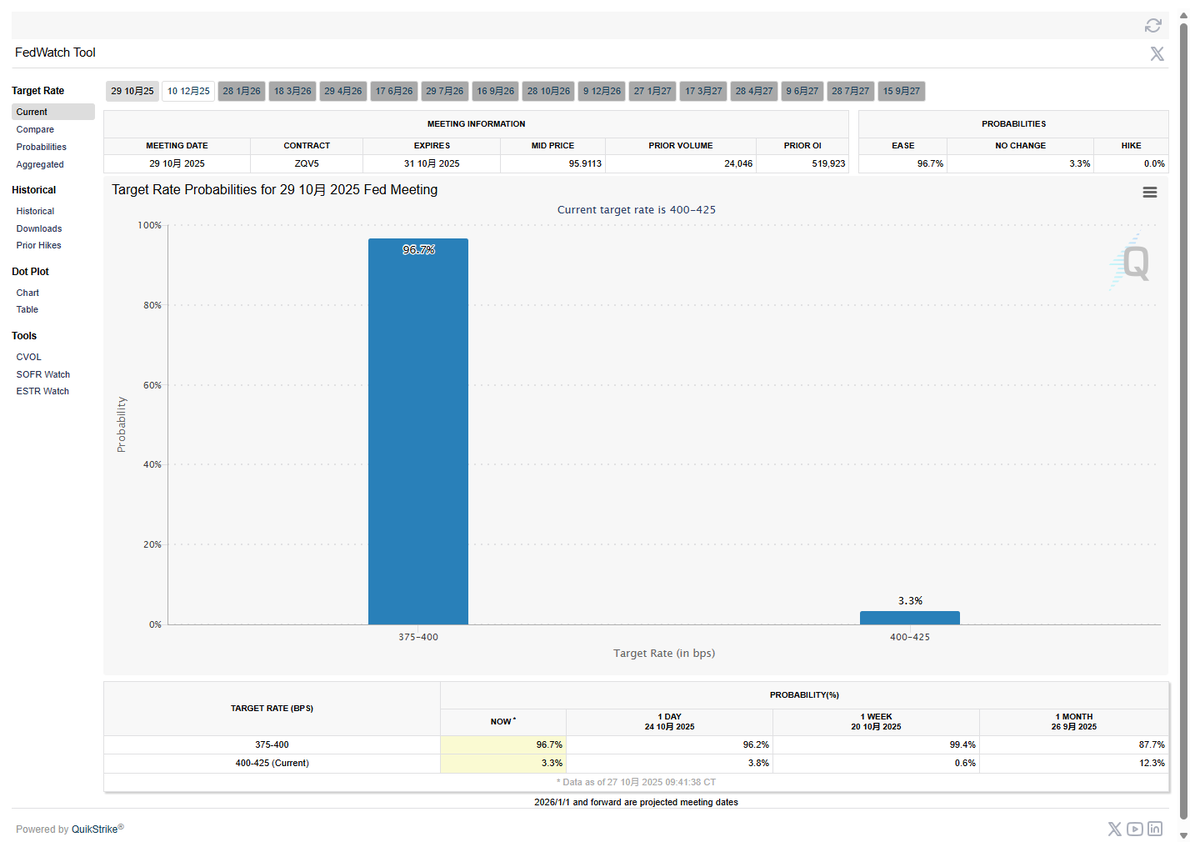Open the X social icon in the footer
The width and height of the screenshot is (1200, 847).
point(1115,828)
